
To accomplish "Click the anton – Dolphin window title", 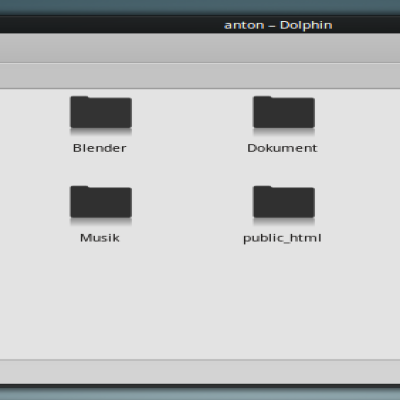I will coord(278,25).
